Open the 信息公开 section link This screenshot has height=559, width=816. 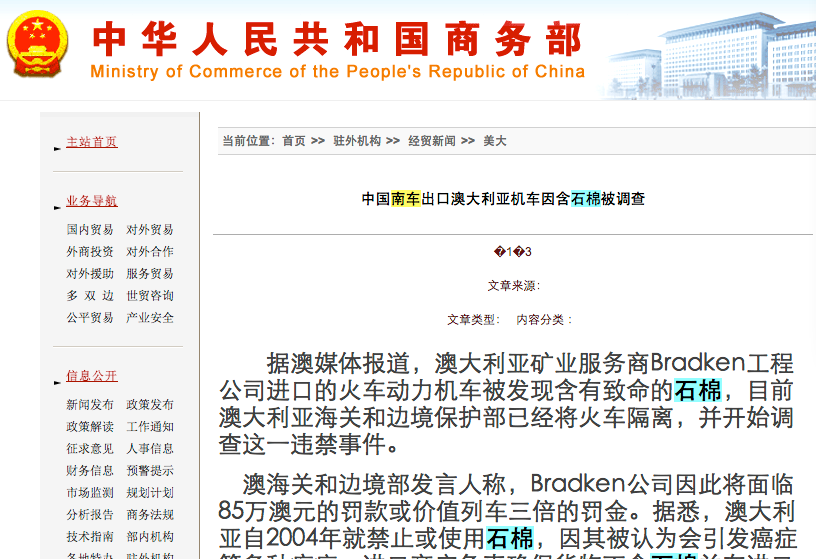coord(92,375)
